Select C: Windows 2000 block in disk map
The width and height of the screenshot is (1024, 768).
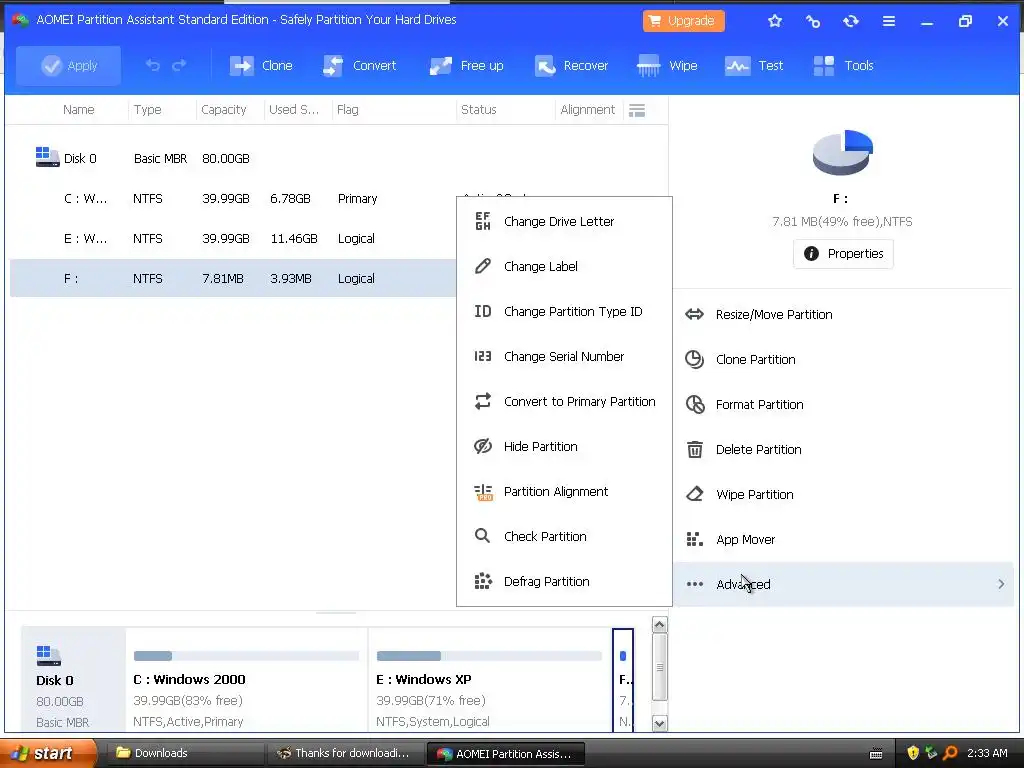coord(246,680)
